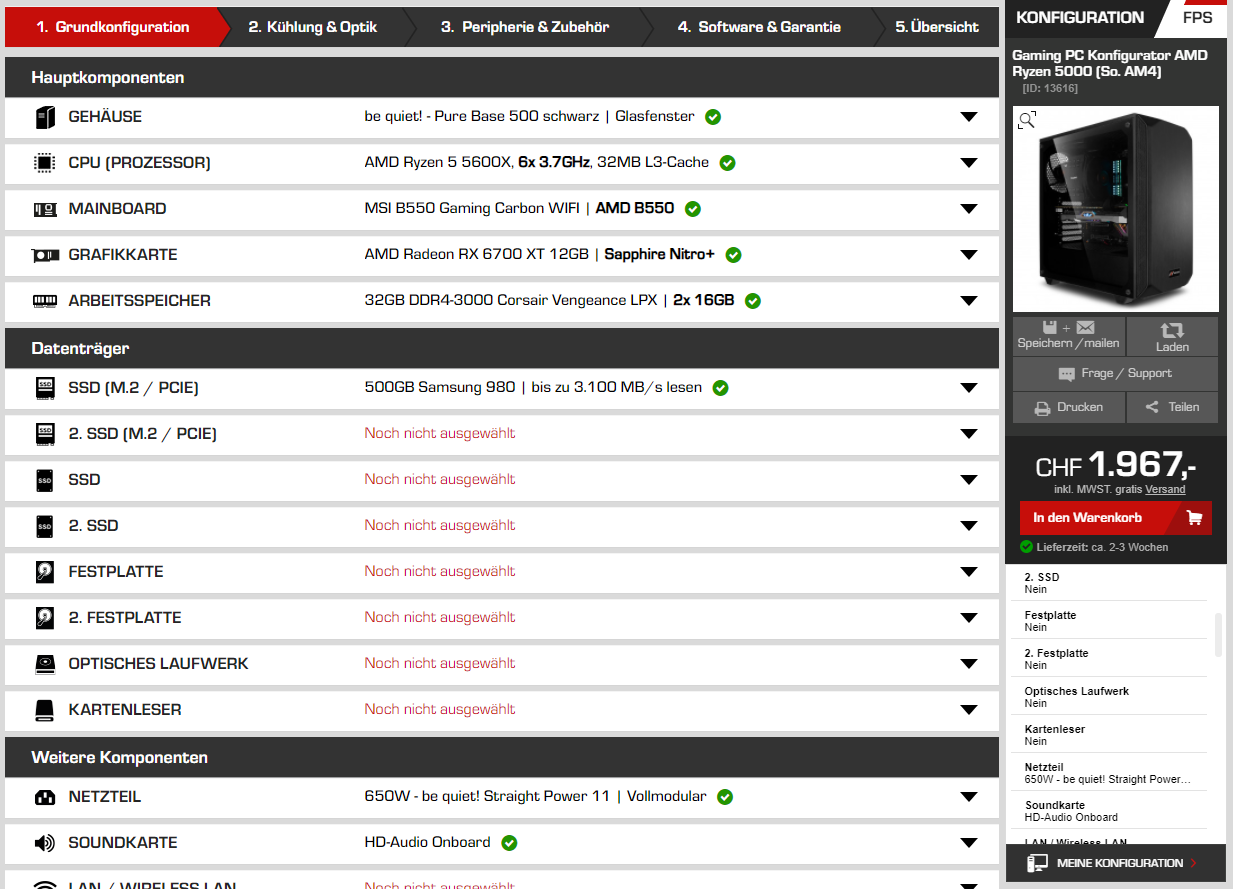Go to 3. Peripherie & Zubehör step
Viewport: 1233px width, 889px height.
click(525, 27)
